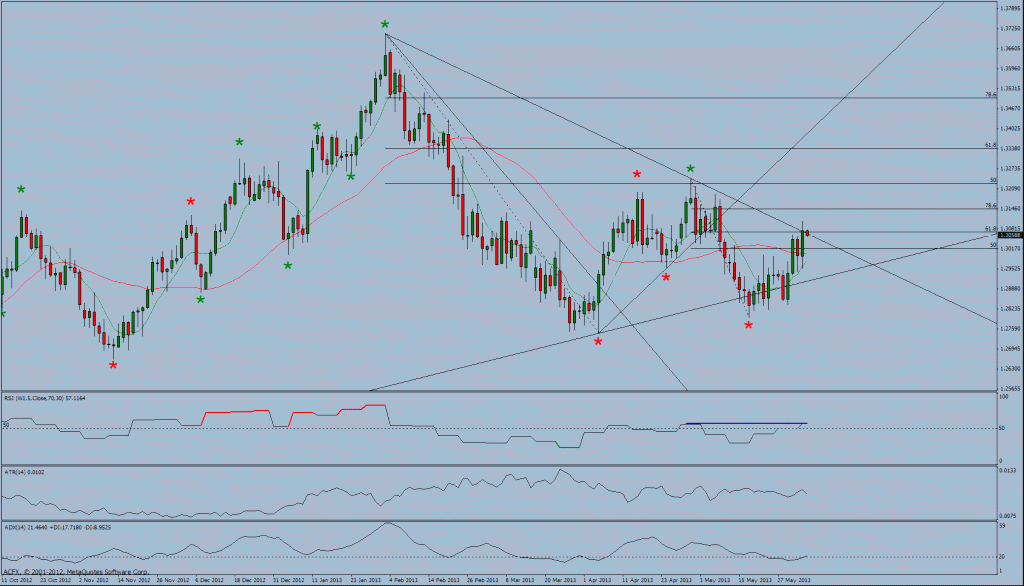Select the topmost 78.6 Fibonacci level label
Viewport: 1024px width, 586px height.
[x=989, y=95]
